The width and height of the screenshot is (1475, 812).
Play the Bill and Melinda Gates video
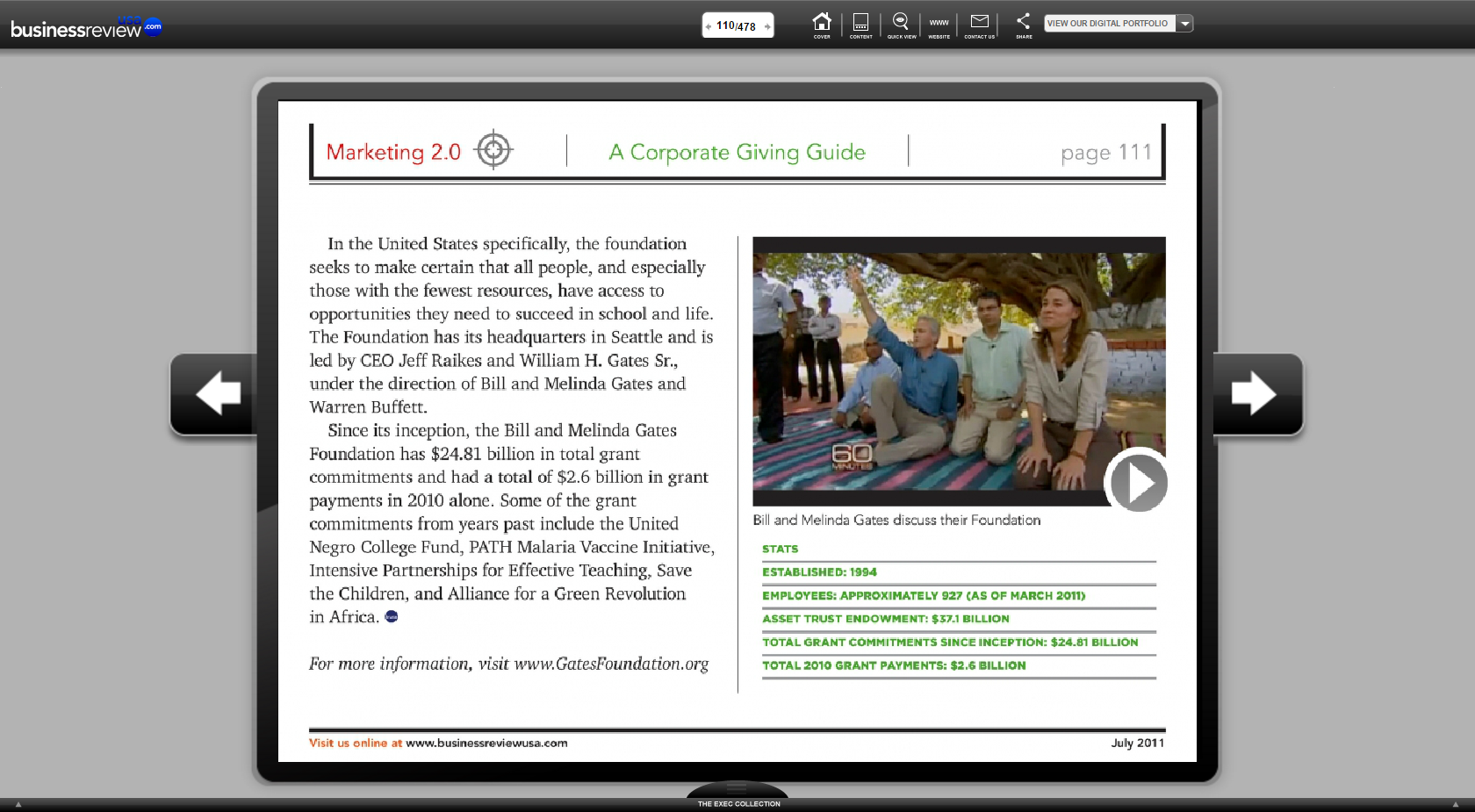tap(1138, 482)
